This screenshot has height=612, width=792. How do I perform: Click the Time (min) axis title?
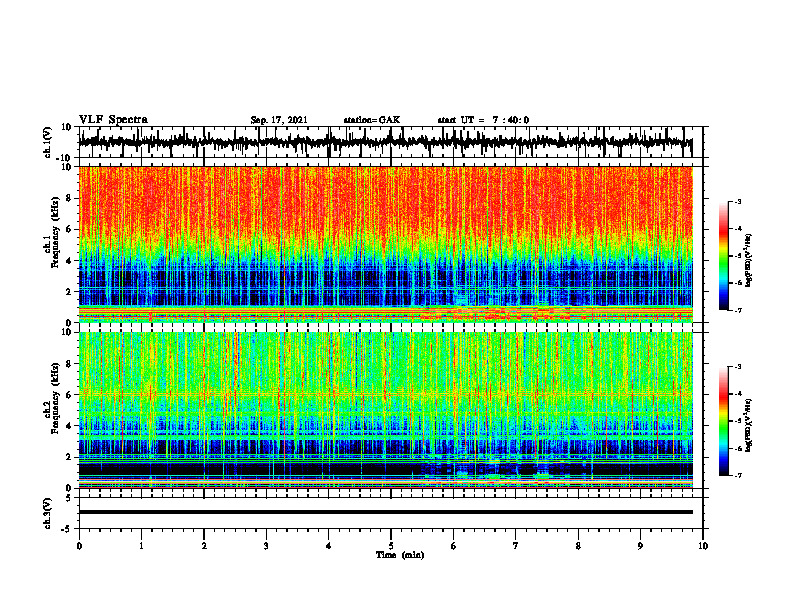pyautogui.click(x=400, y=555)
